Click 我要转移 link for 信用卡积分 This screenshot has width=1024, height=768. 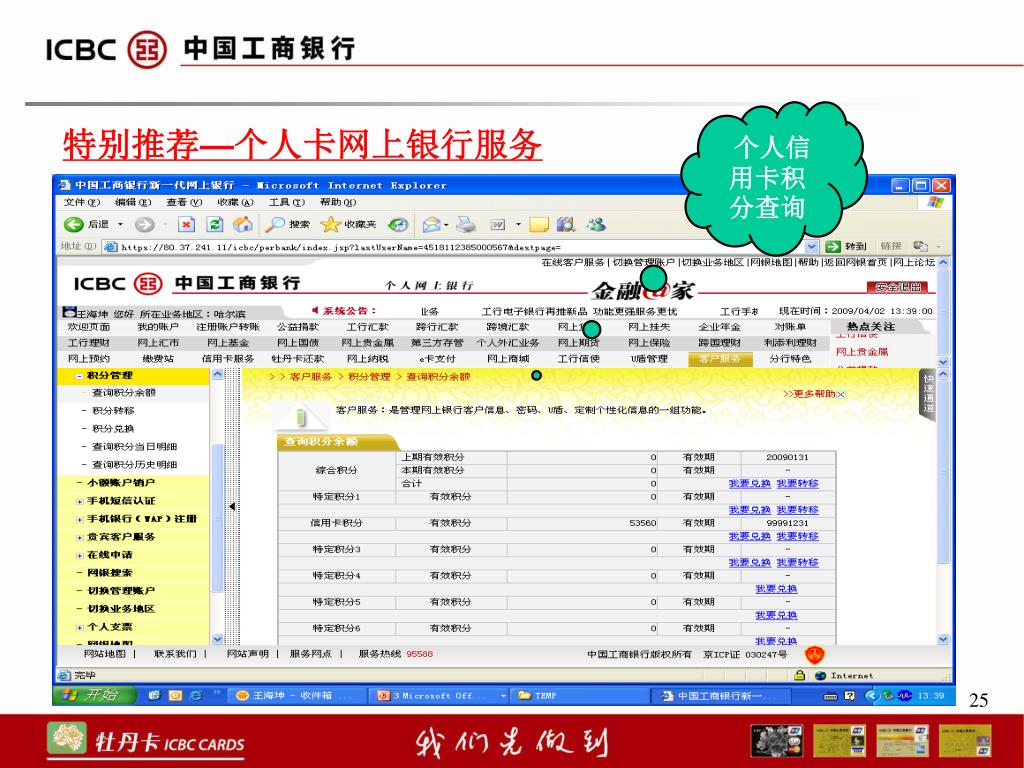[797, 536]
